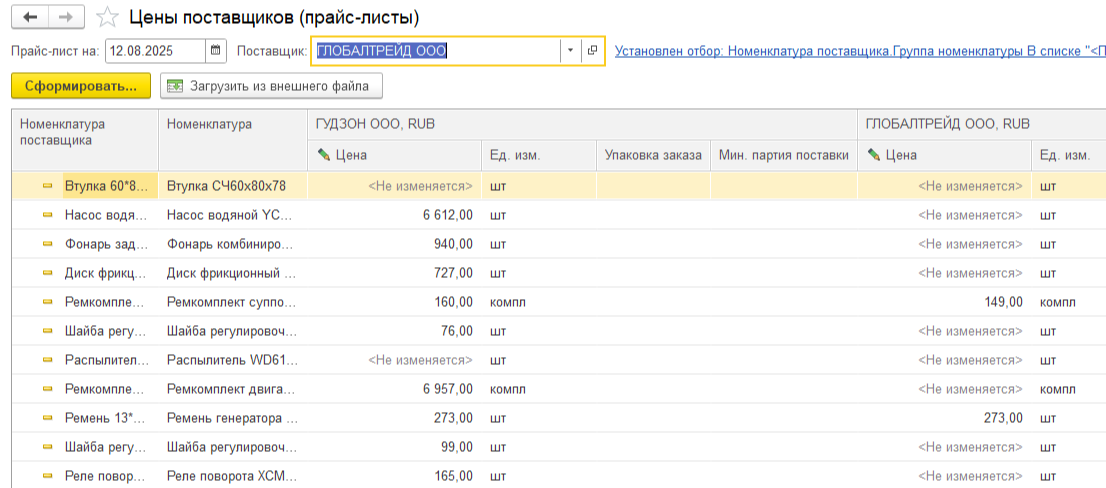Click the price list date field 12.08.2025
1106x488 pixels.
tap(157, 51)
